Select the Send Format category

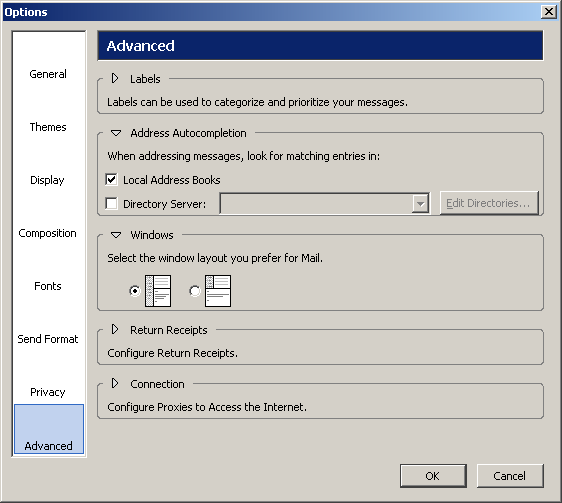pyautogui.click(x=48, y=339)
